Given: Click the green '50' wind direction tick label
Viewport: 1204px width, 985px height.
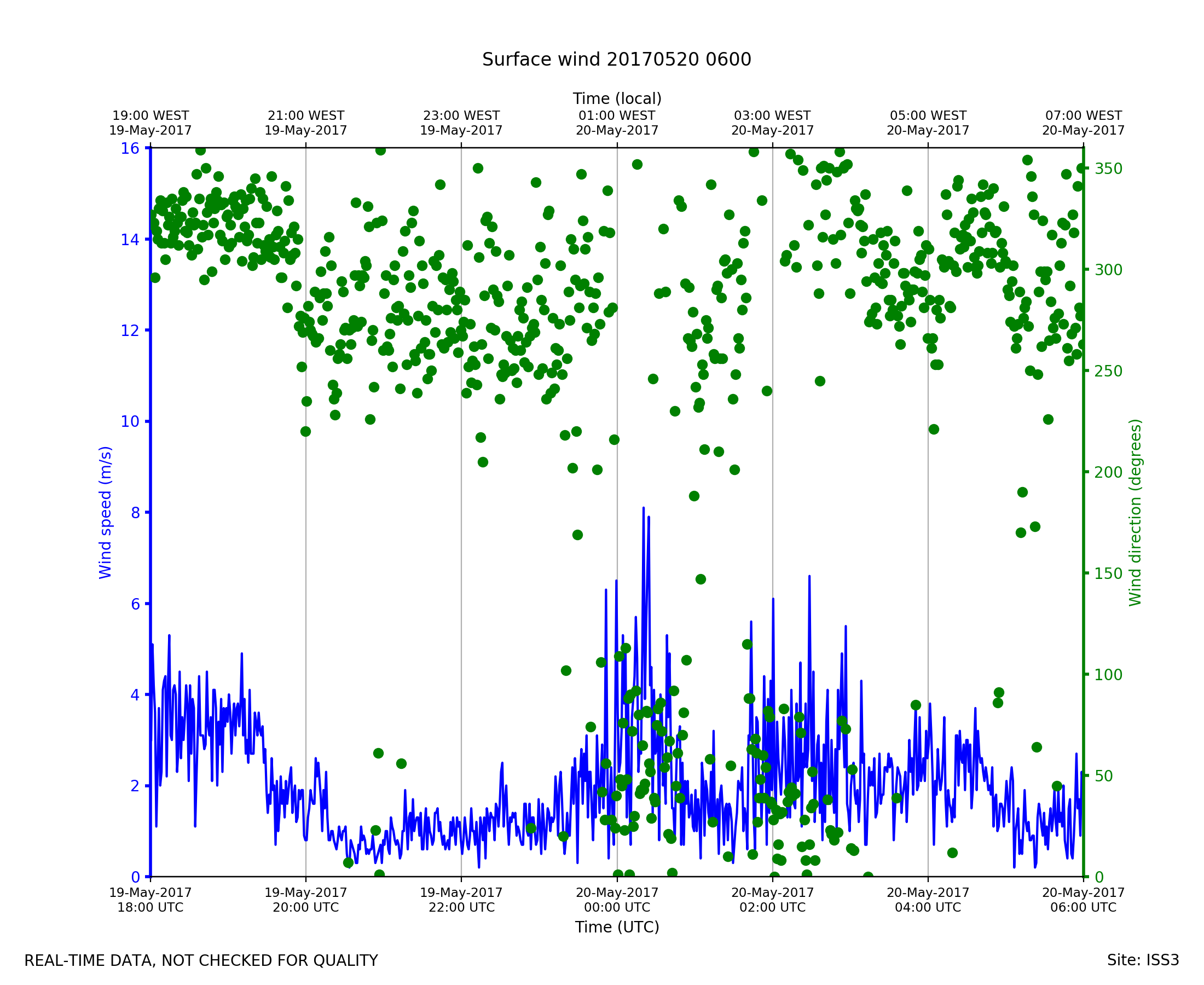Looking at the screenshot, I should click(1104, 776).
